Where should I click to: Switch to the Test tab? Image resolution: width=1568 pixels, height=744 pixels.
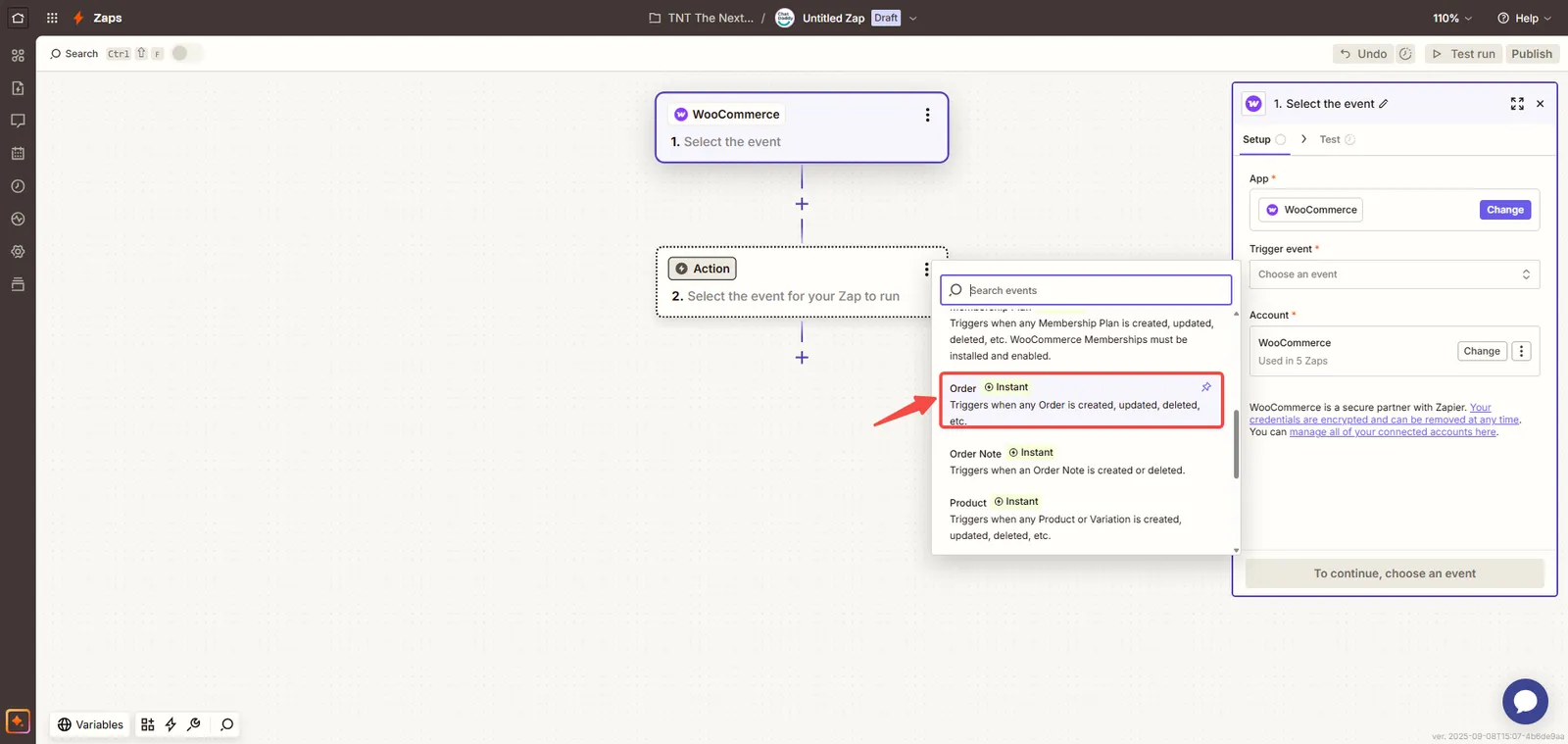pyautogui.click(x=1329, y=139)
